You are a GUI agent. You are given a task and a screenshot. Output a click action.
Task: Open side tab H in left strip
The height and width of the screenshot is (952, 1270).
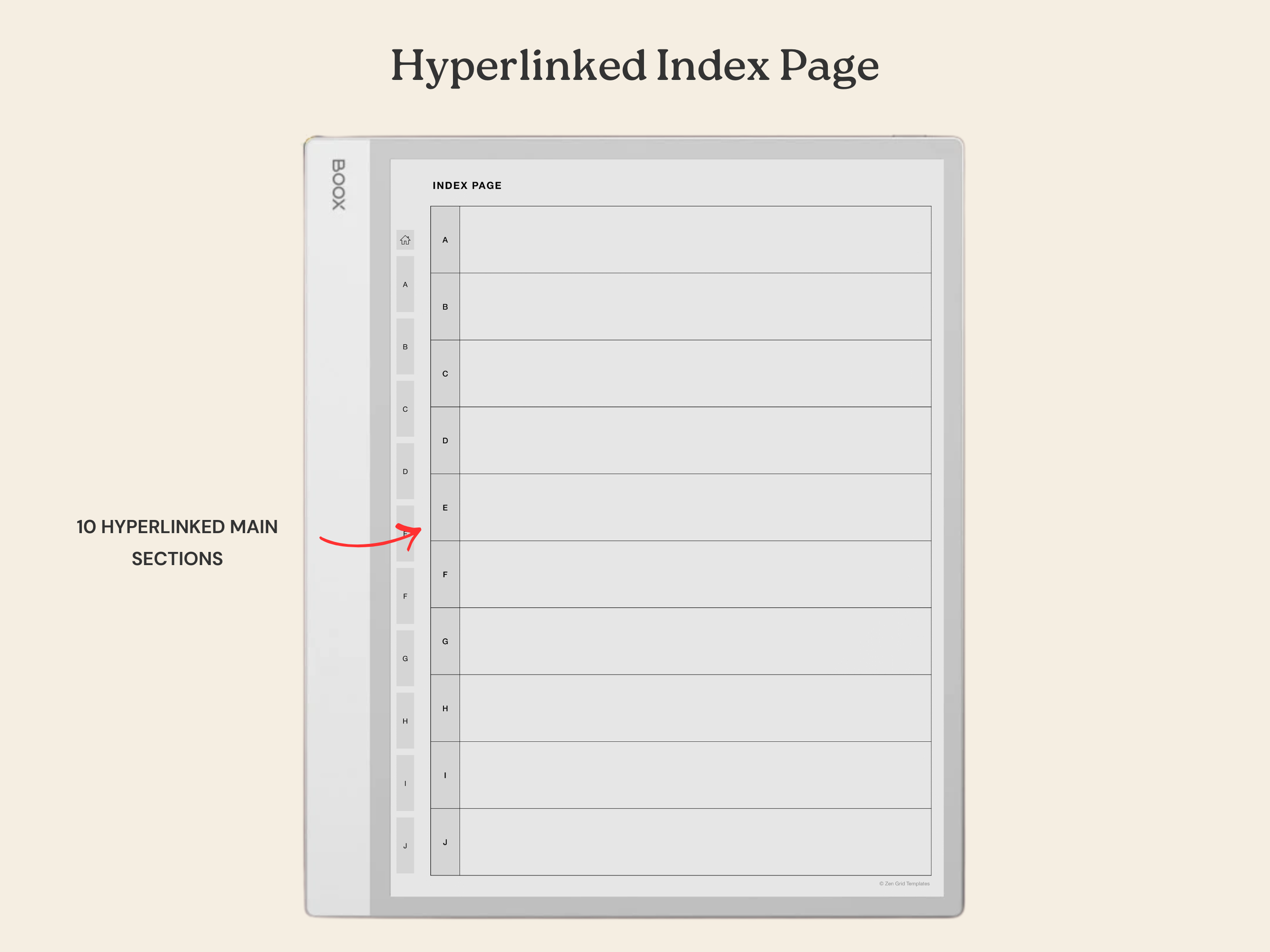tap(405, 721)
